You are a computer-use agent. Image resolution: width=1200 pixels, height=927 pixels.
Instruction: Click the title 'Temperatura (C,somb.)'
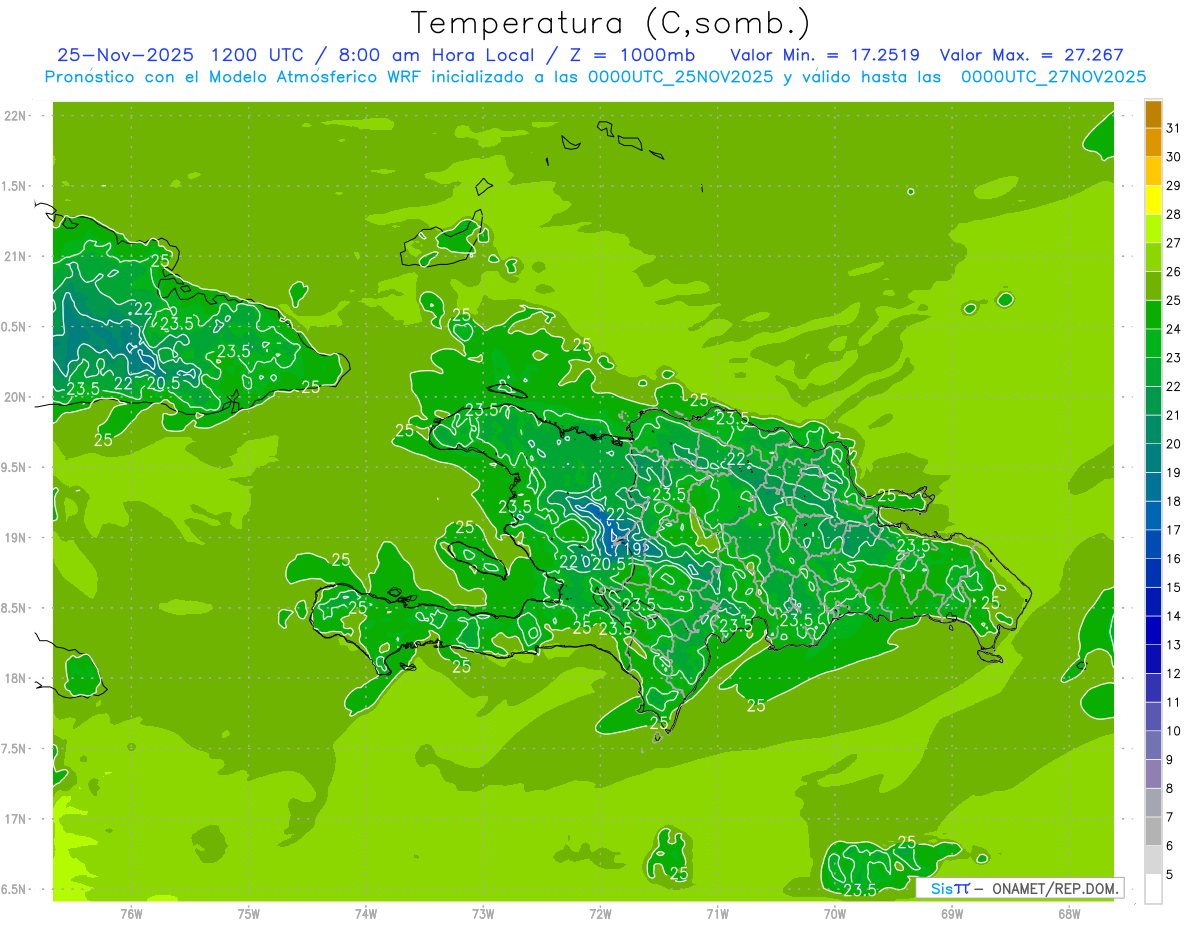611,23
